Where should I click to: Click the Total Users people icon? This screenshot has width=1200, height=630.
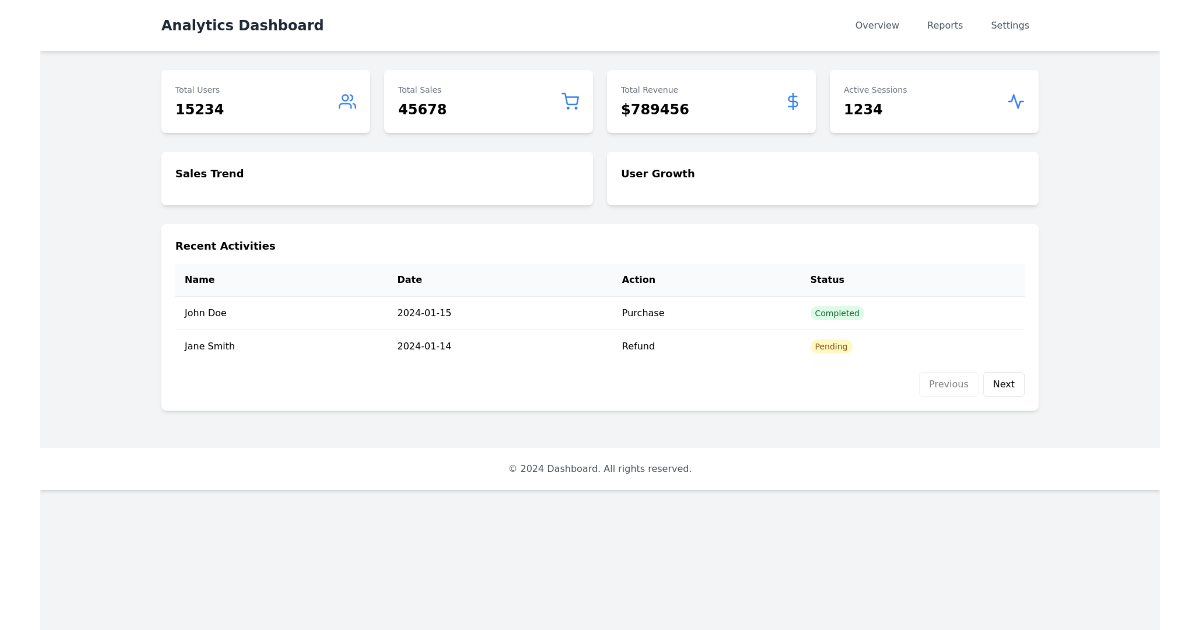(x=347, y=101)
